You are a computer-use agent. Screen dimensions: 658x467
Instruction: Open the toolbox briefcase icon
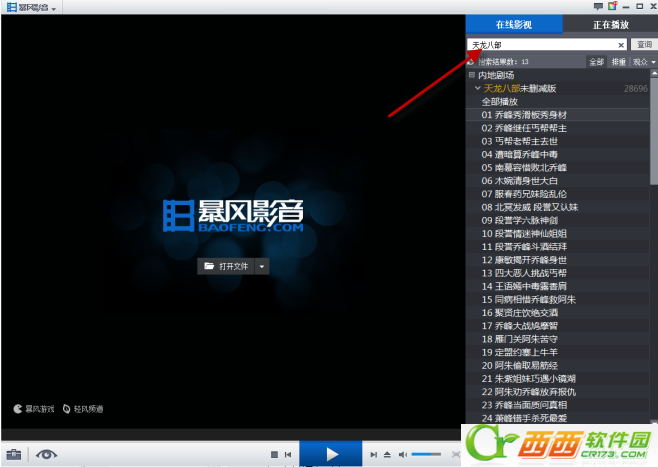13,454
